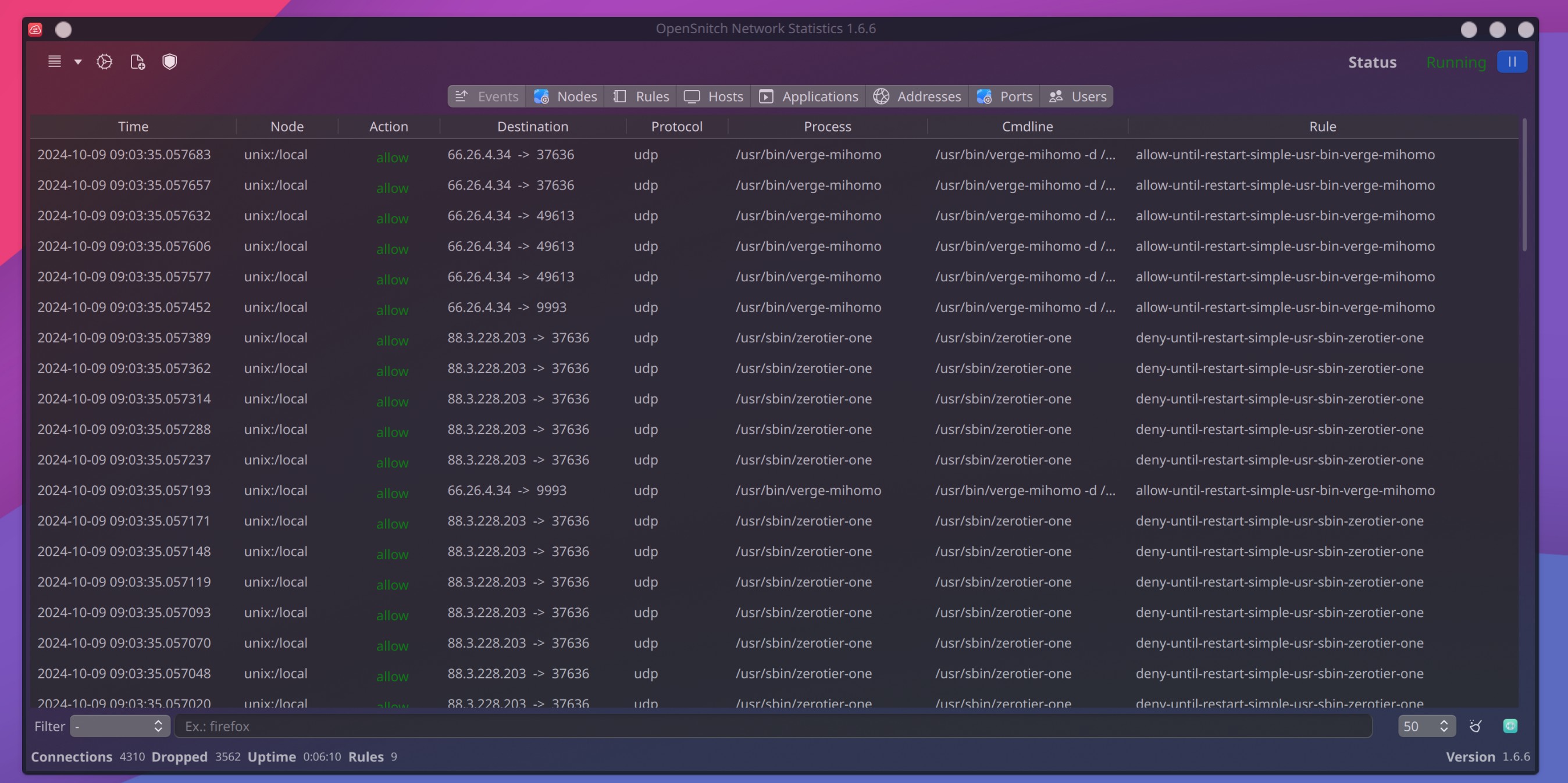Switch to the Ports tab
This screenshot has width=1568, height=783.
point(1004,96)
